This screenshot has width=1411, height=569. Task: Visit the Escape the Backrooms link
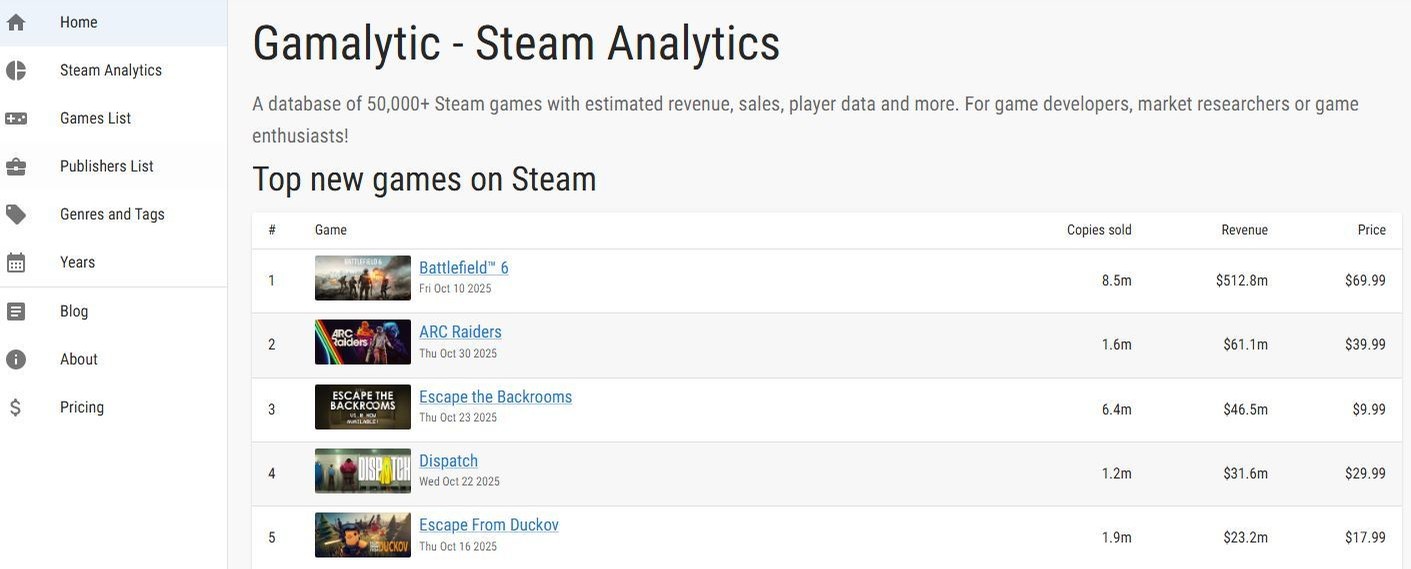coord(495,397)
